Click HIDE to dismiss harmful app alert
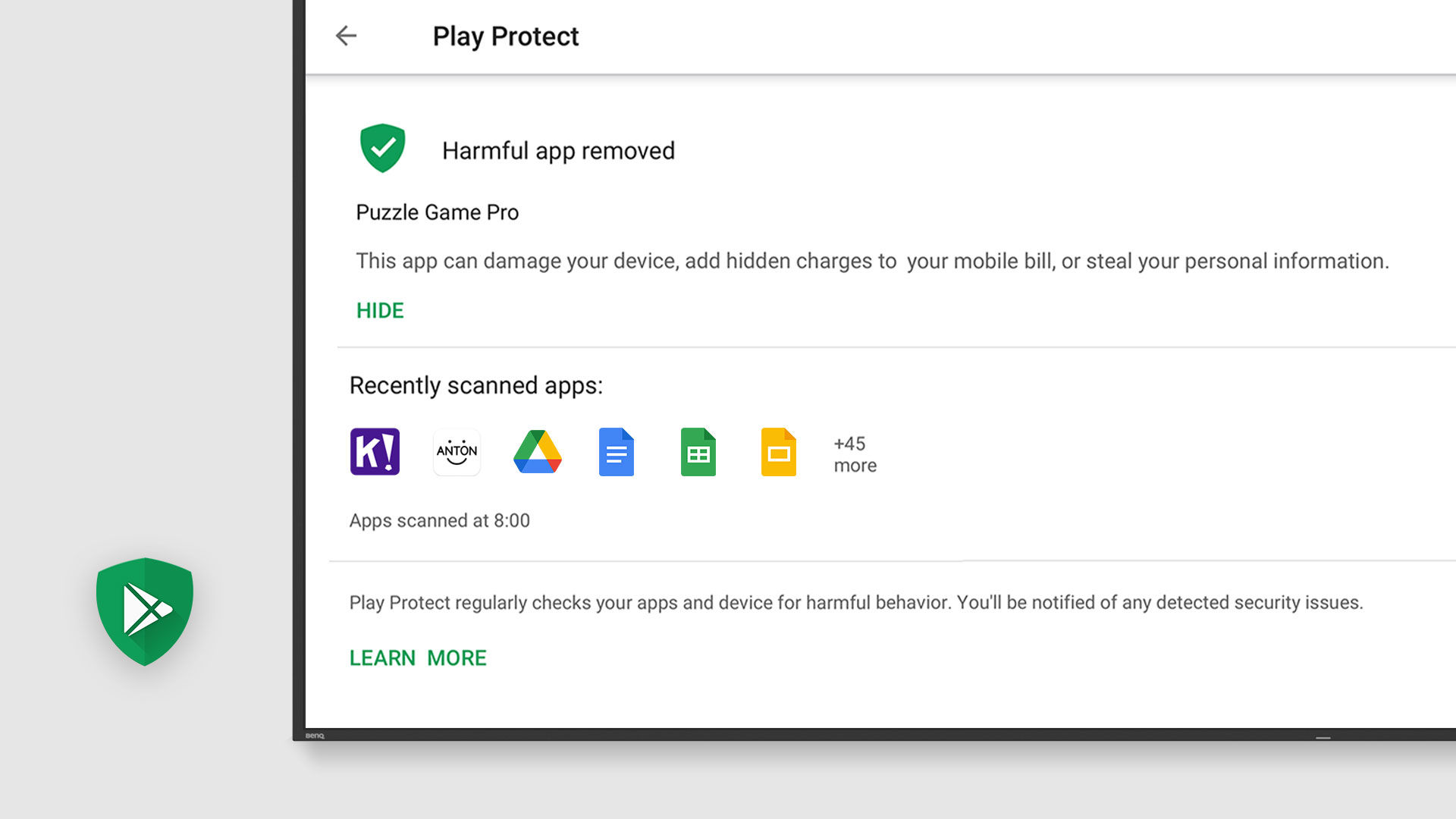Image resolution: width=1456 pixels, height=819 pixels. pos(379,310)
